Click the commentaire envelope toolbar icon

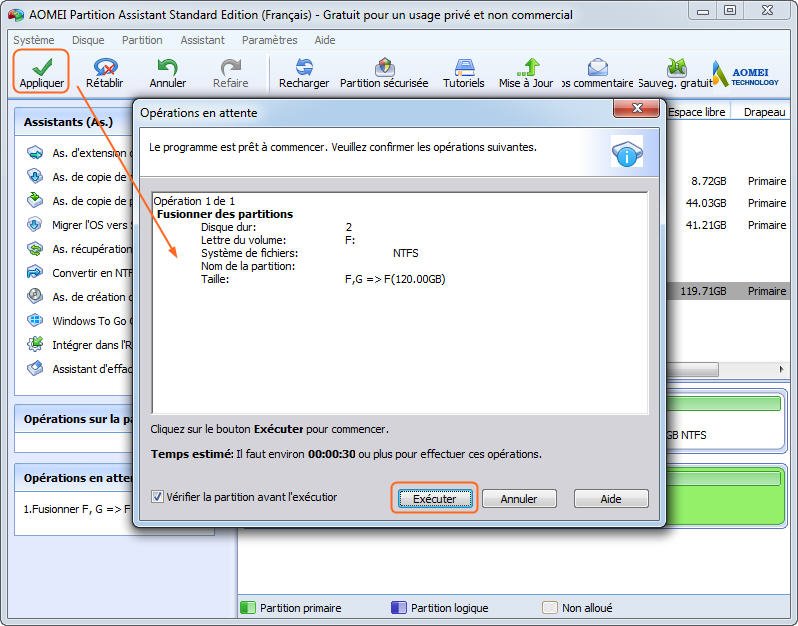coord(597,67)
